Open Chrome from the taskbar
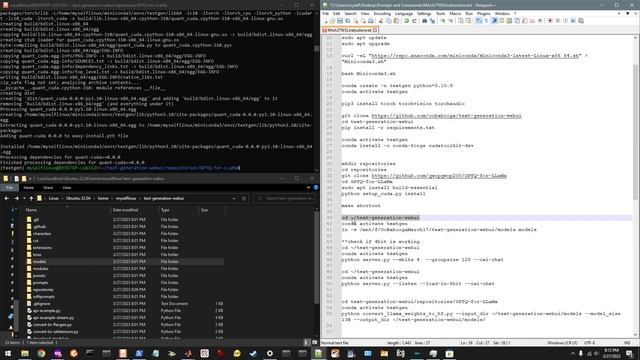 point(41,353)
